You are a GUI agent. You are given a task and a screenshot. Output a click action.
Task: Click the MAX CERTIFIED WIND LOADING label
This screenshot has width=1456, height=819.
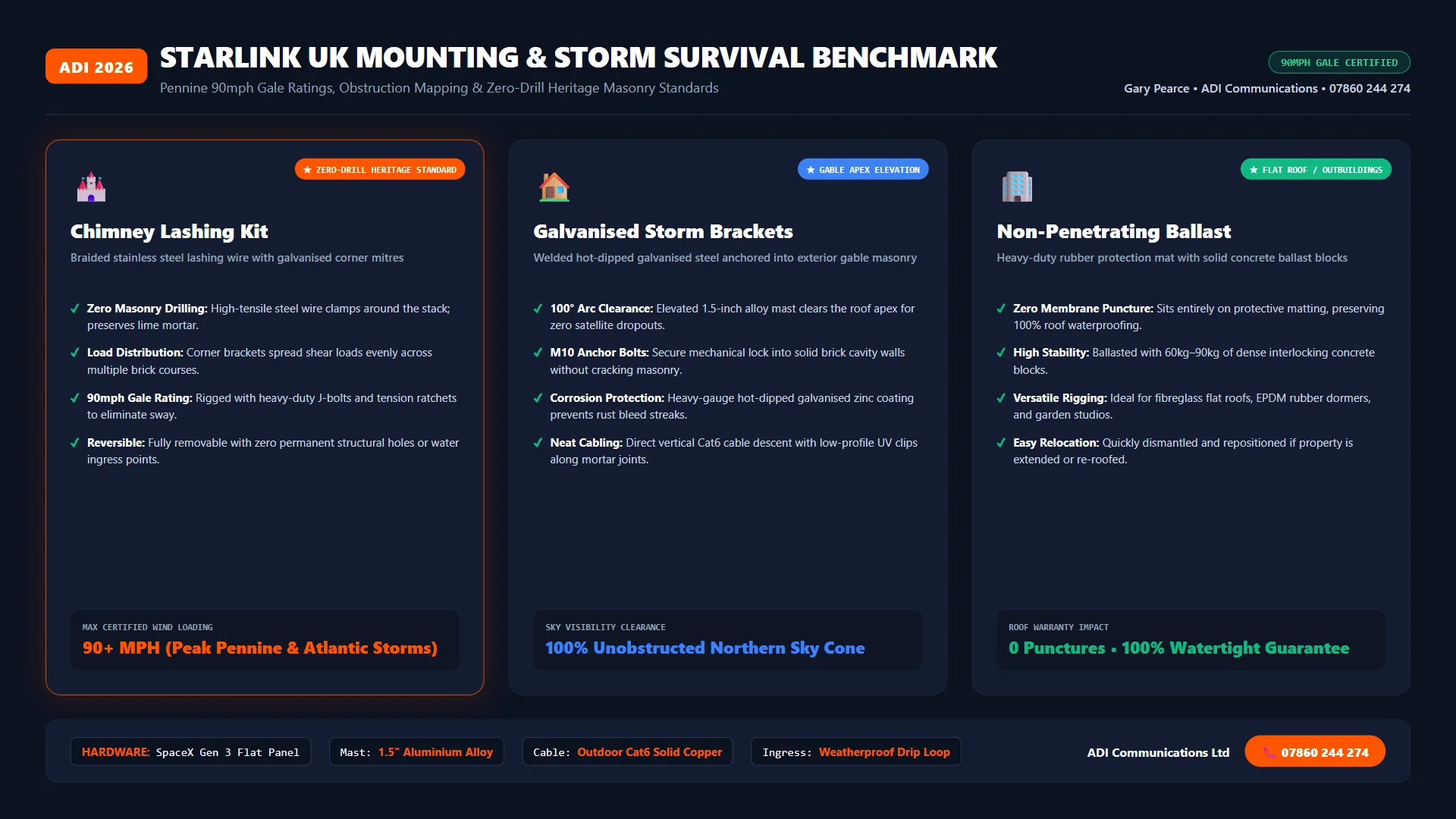[147, 627]
